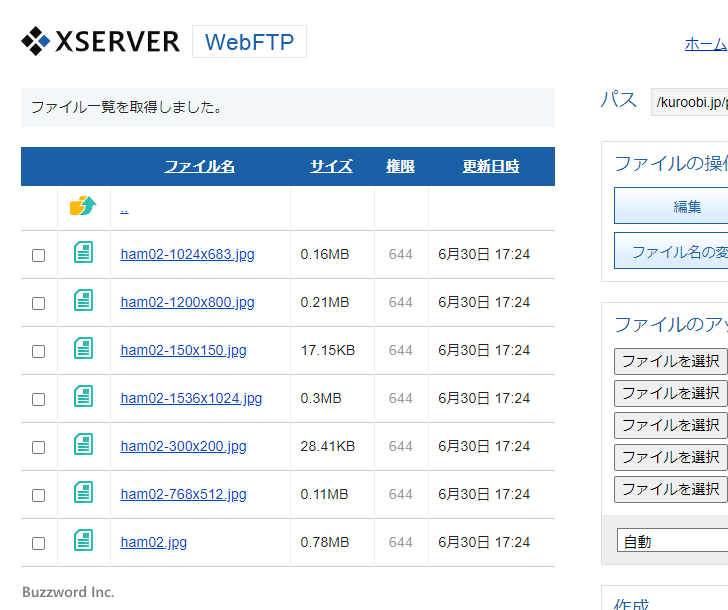
Task: Click file icon beside ham02.jpg
Action: point(84,541)
